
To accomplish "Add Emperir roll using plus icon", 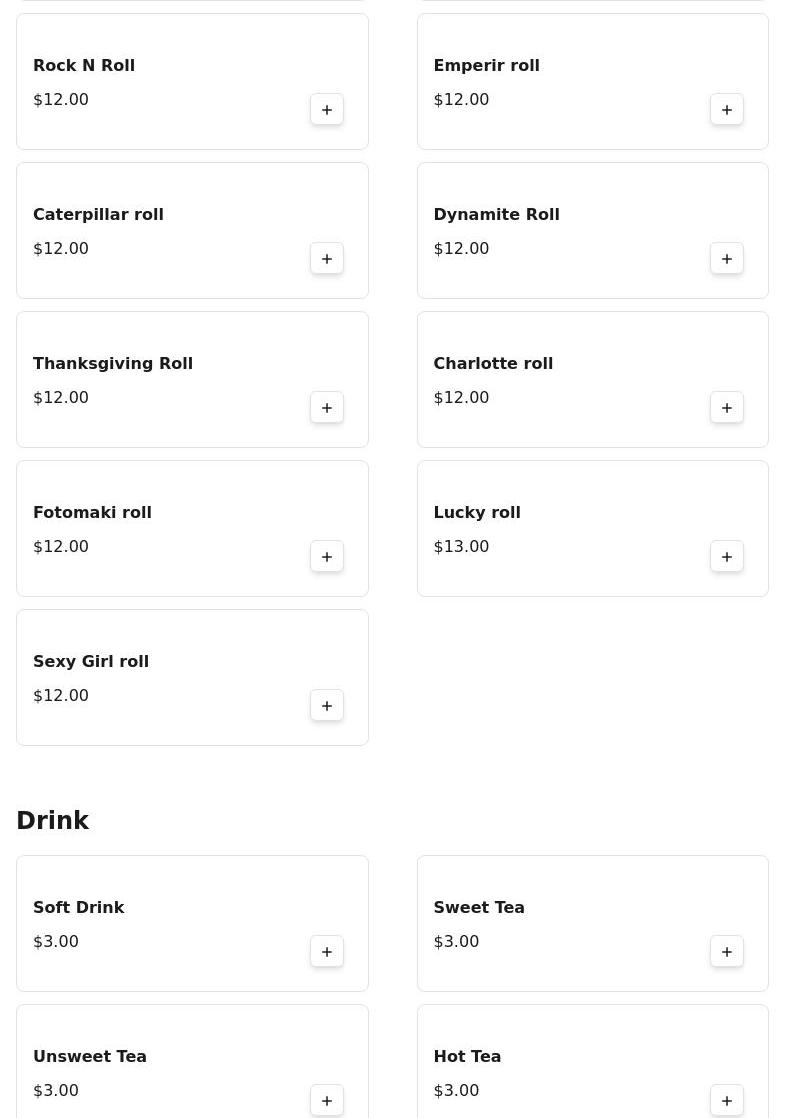I will [727, 110].
